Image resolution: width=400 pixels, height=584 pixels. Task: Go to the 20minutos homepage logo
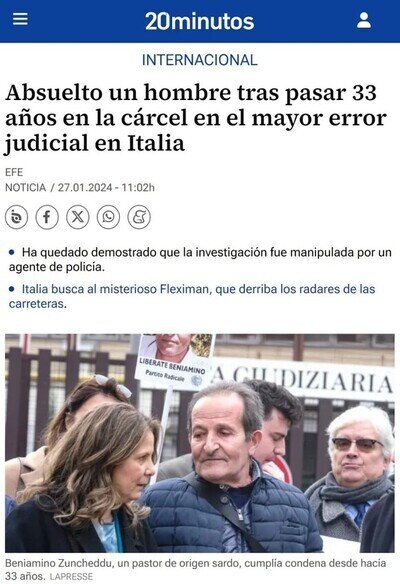point(200,21)
